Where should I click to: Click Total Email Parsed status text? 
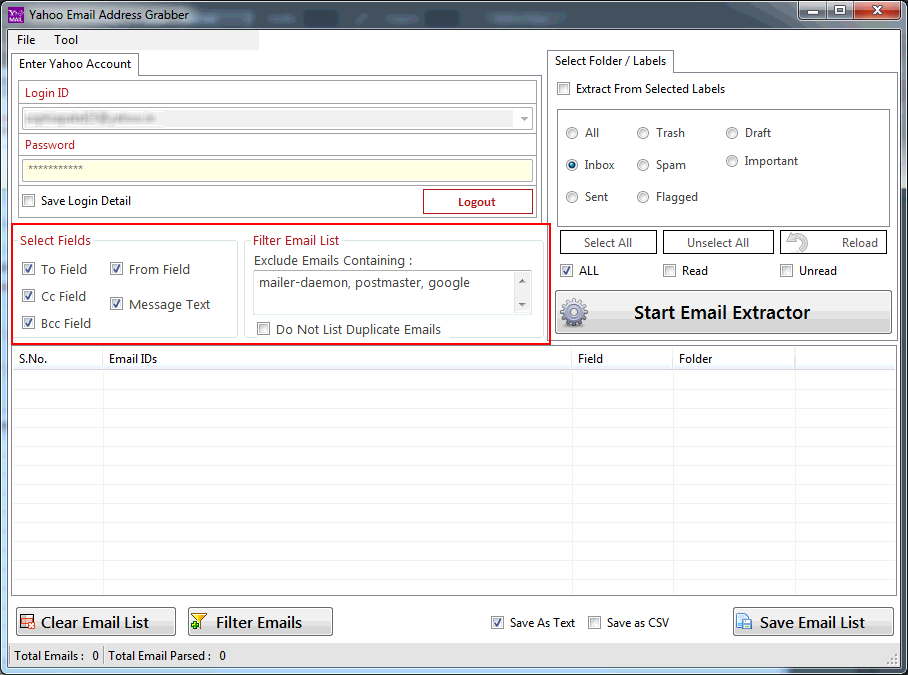pos(167,655)
